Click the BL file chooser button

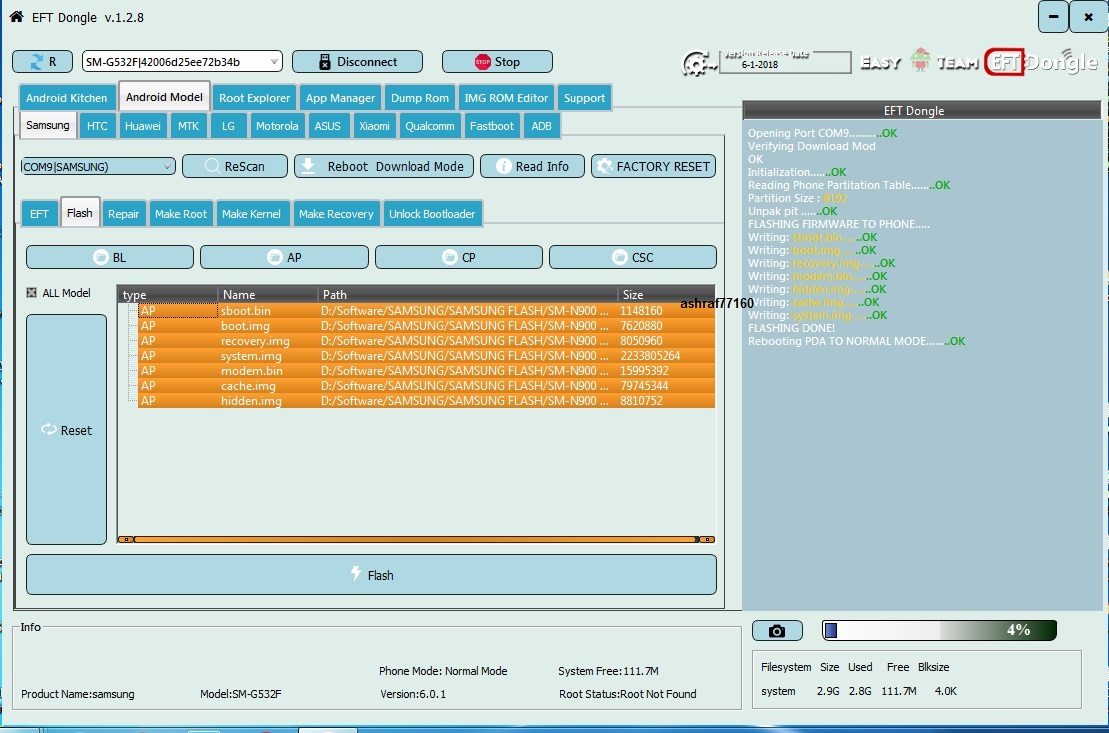(x=110, y=257)
